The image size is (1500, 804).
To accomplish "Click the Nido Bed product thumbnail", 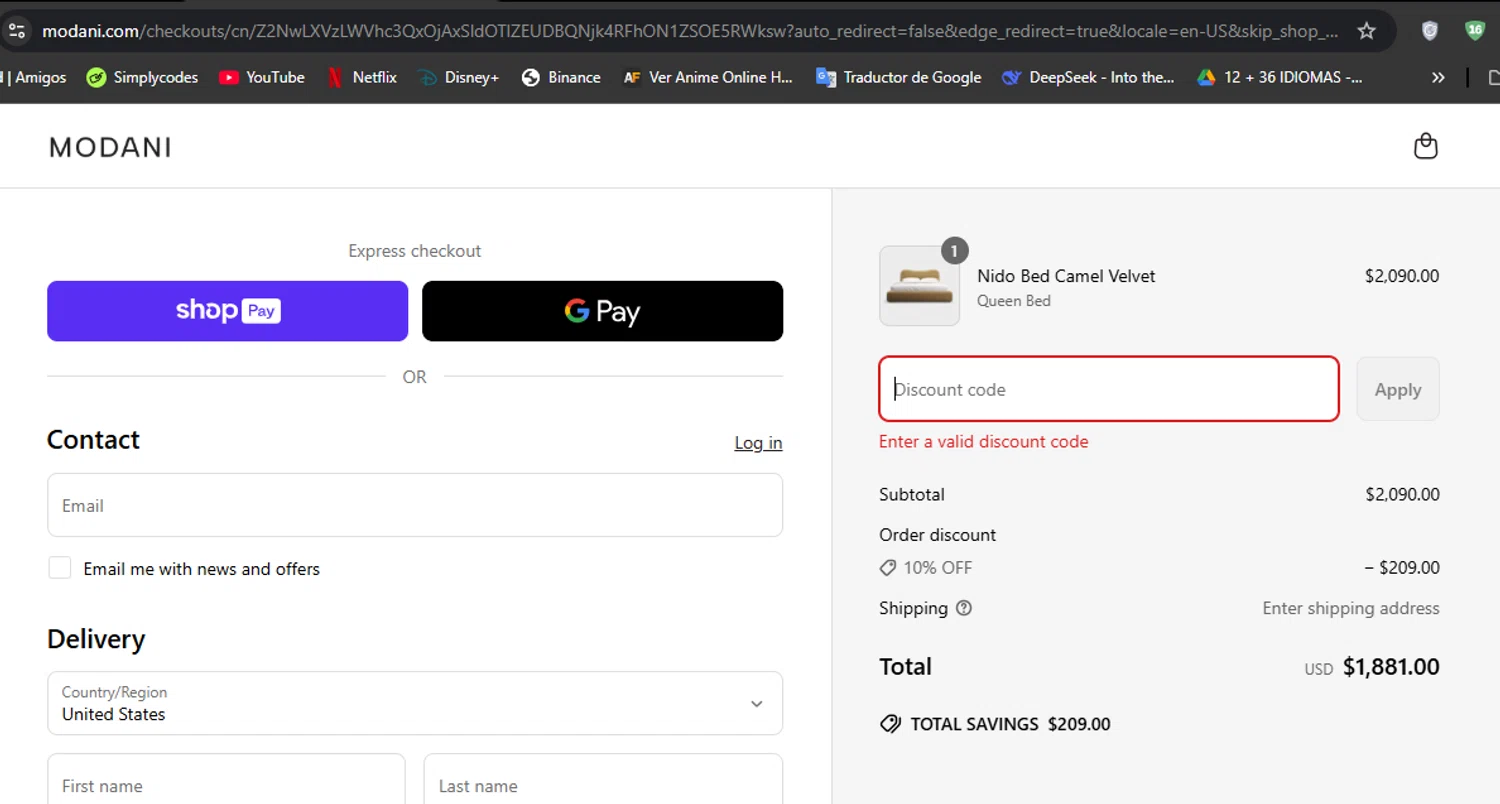I will pos(919,286).
